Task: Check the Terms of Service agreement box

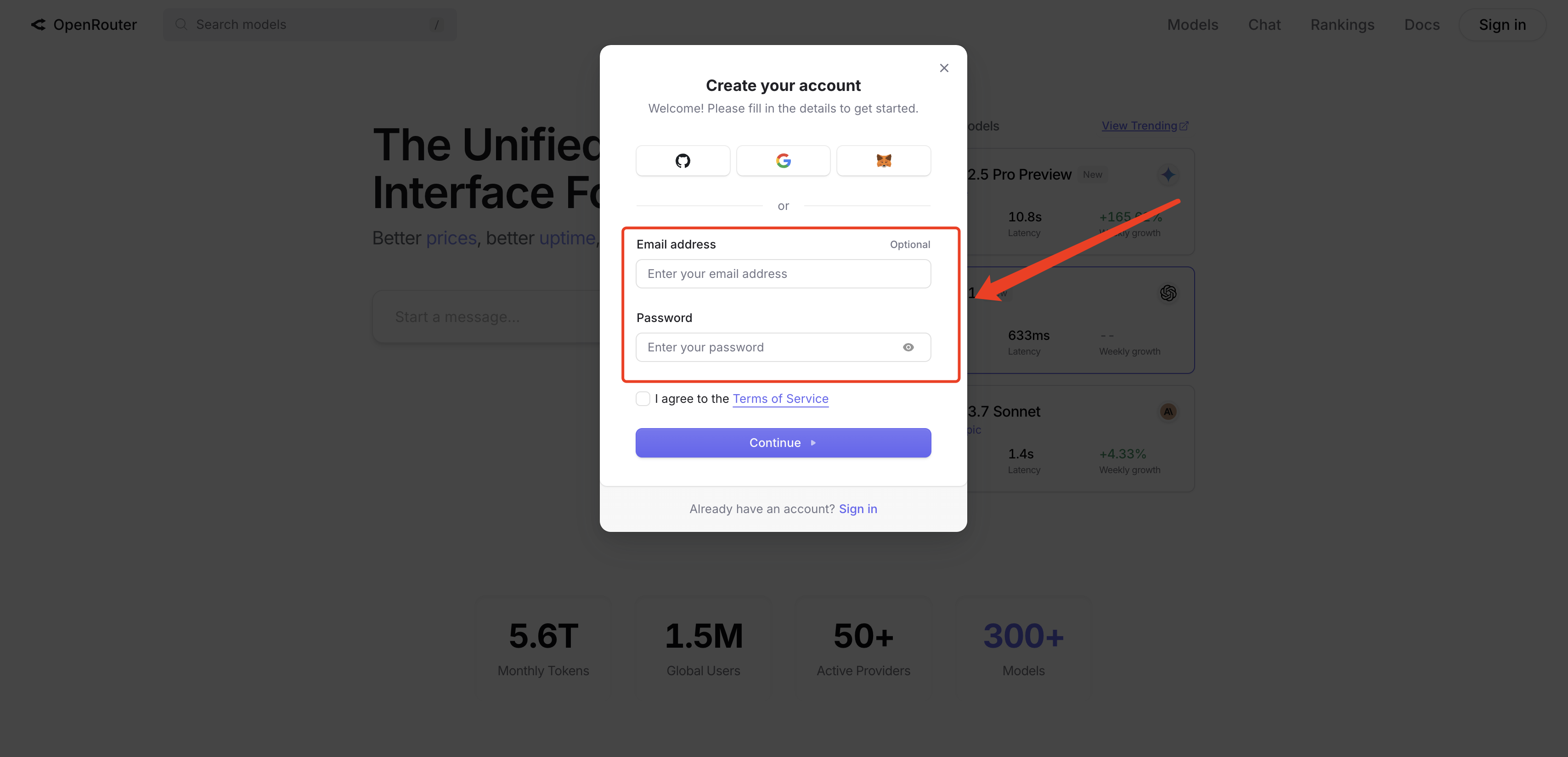Action: (x=643, y=399)
